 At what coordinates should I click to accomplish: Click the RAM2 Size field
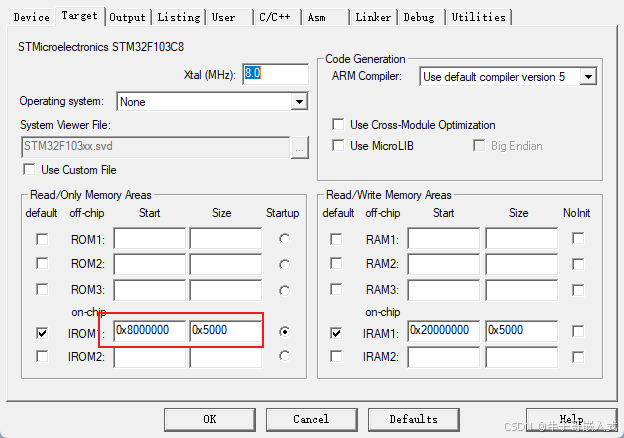521,264
